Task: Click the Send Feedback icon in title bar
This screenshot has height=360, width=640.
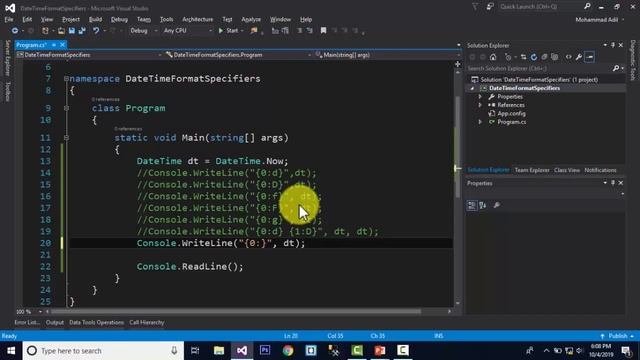Action: tap(490, 7)
